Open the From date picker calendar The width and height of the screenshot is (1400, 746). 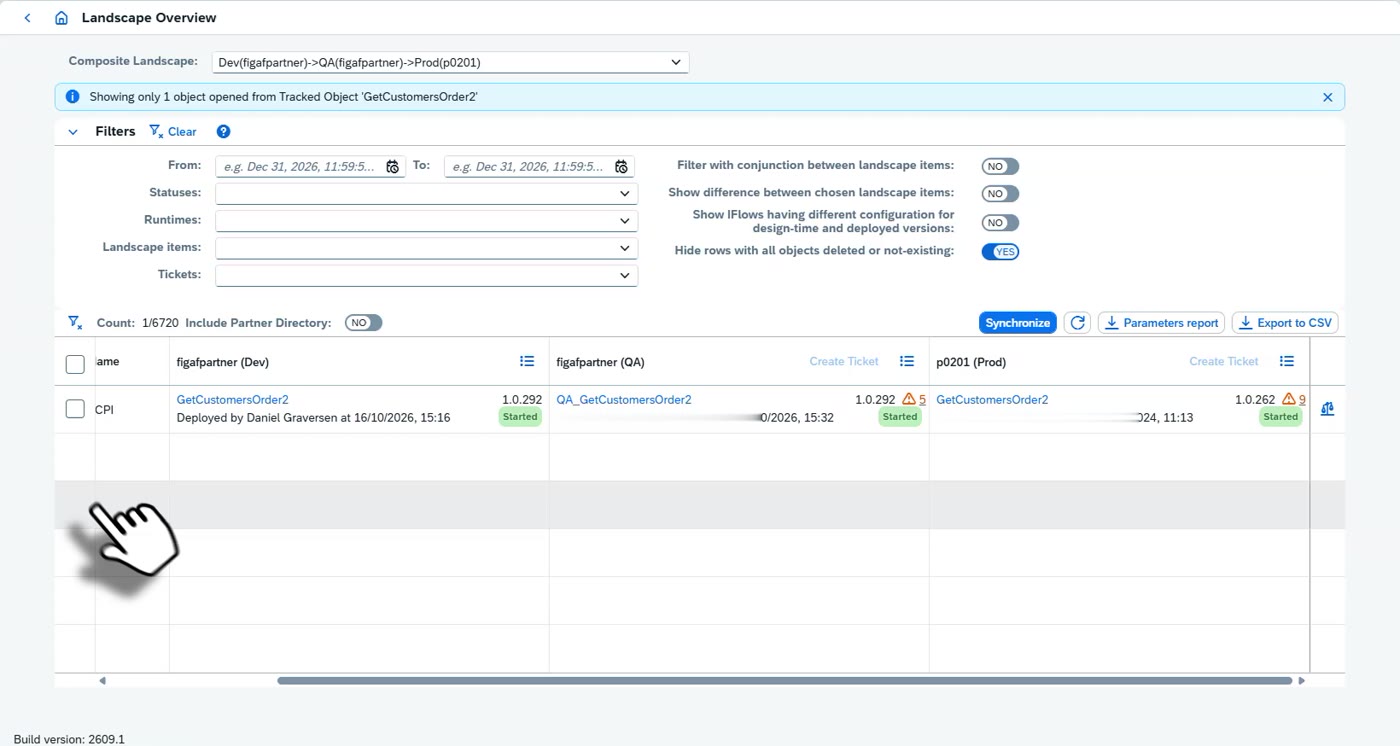pyautogui.click(x=393, y=167)
